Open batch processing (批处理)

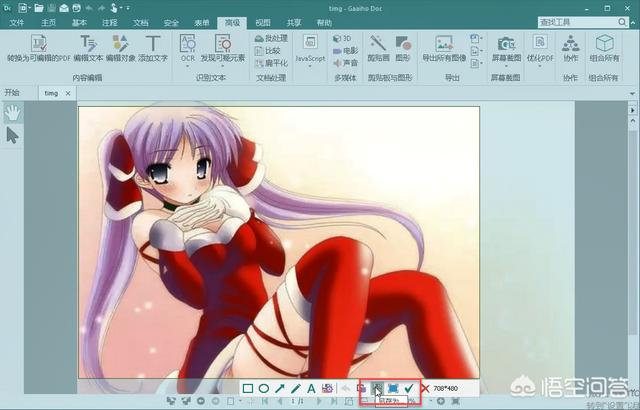click(x=271, y=38)
